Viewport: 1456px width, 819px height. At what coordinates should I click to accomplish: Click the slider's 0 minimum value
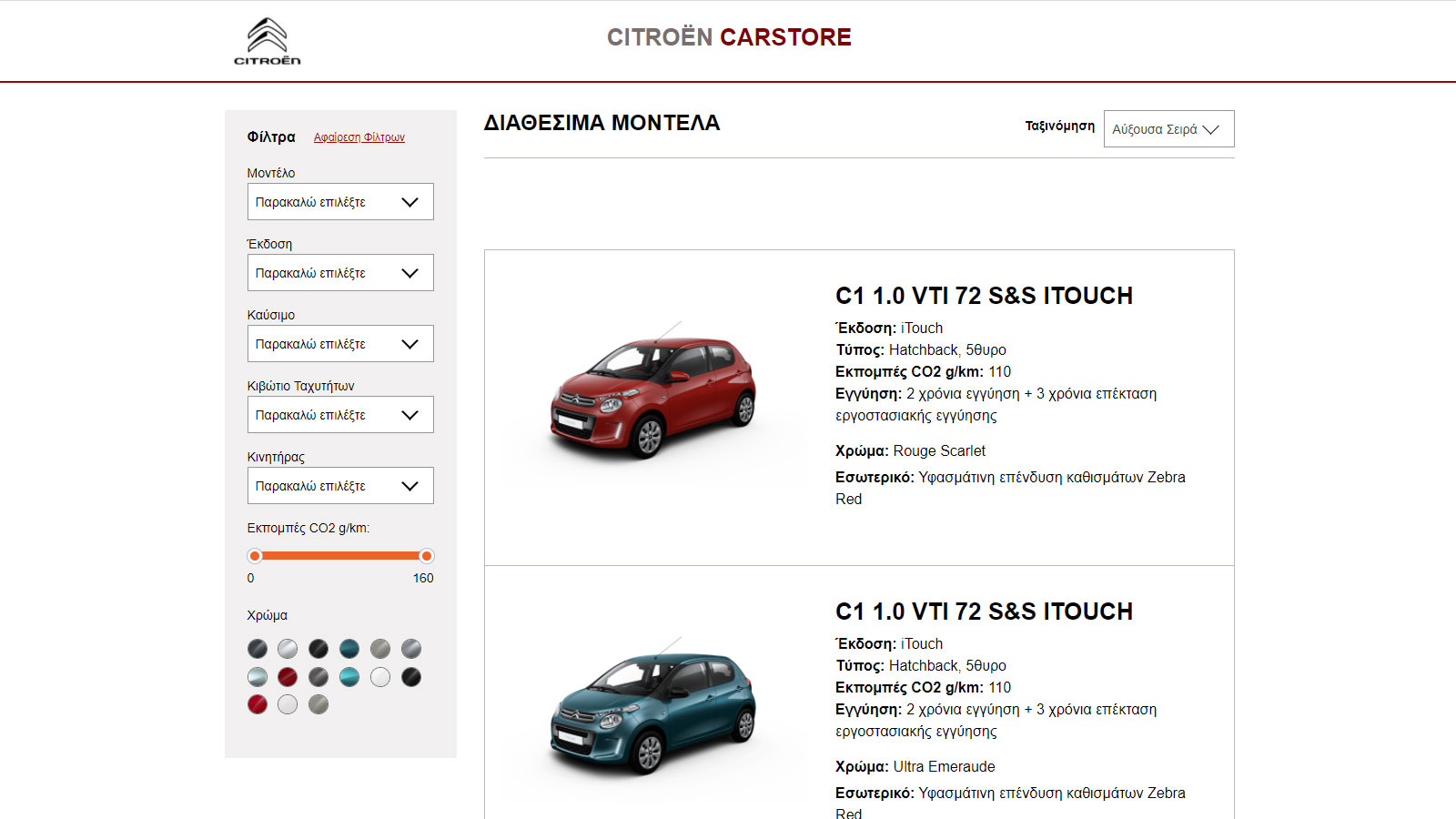[251, 578]
